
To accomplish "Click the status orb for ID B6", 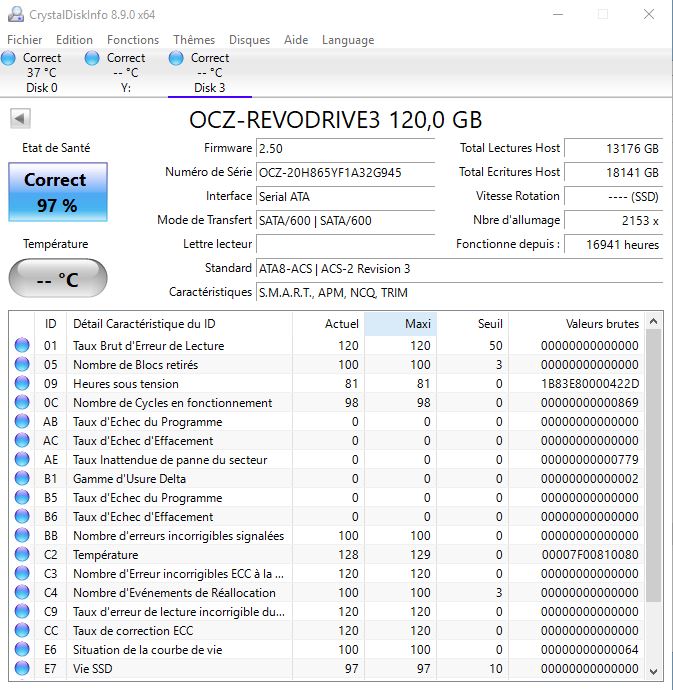I will (22, 516).
